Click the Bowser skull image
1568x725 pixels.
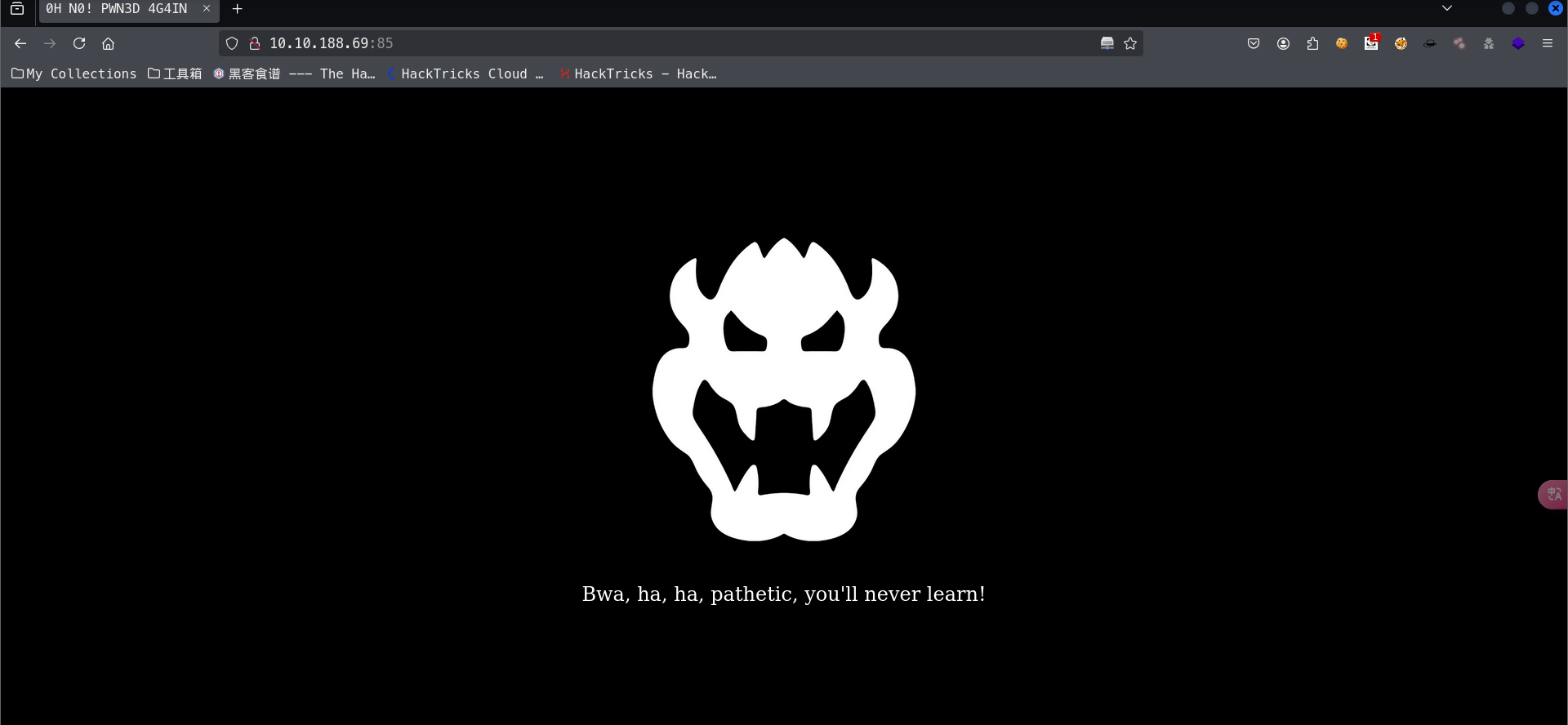point(784,389)
